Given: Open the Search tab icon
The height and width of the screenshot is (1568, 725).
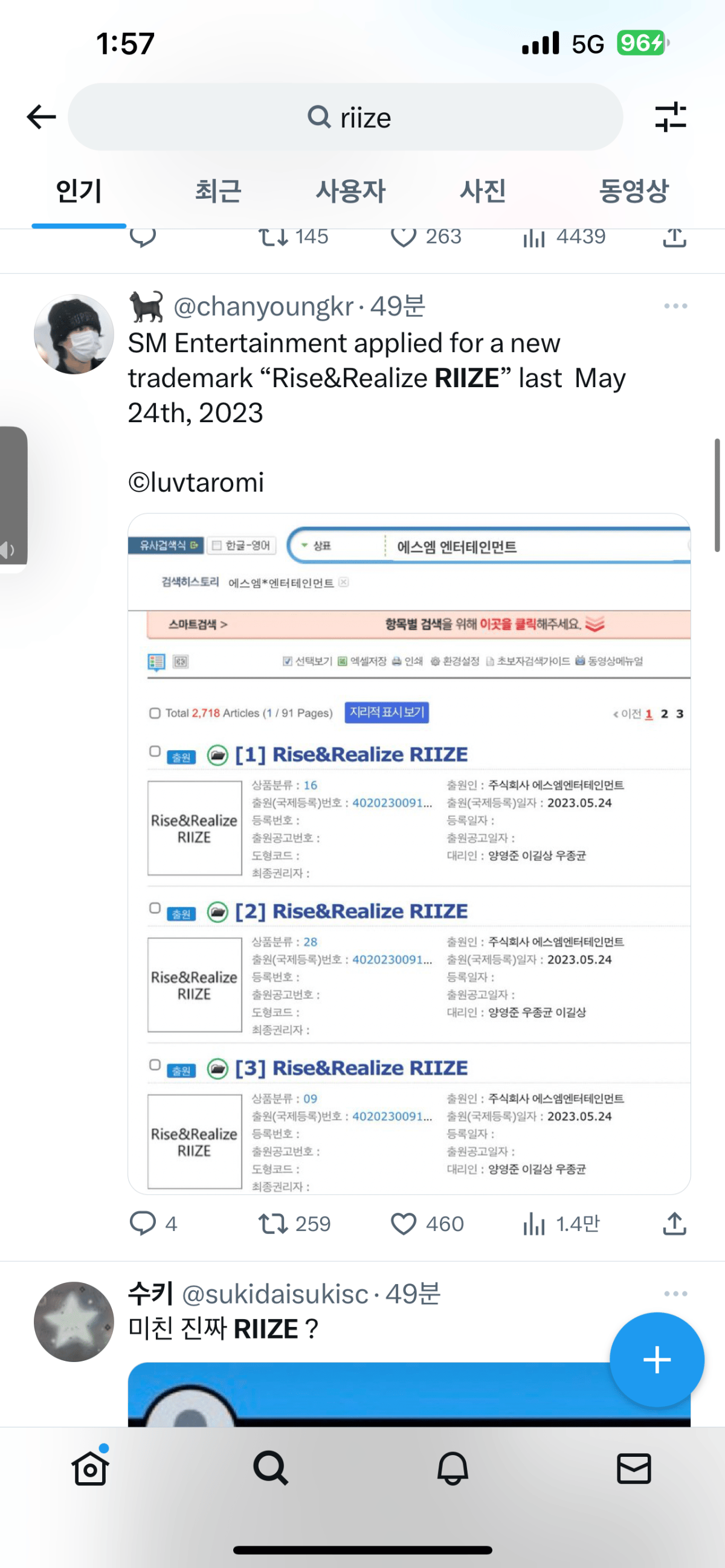Looking at the screenshot, I should point(271,1468).
